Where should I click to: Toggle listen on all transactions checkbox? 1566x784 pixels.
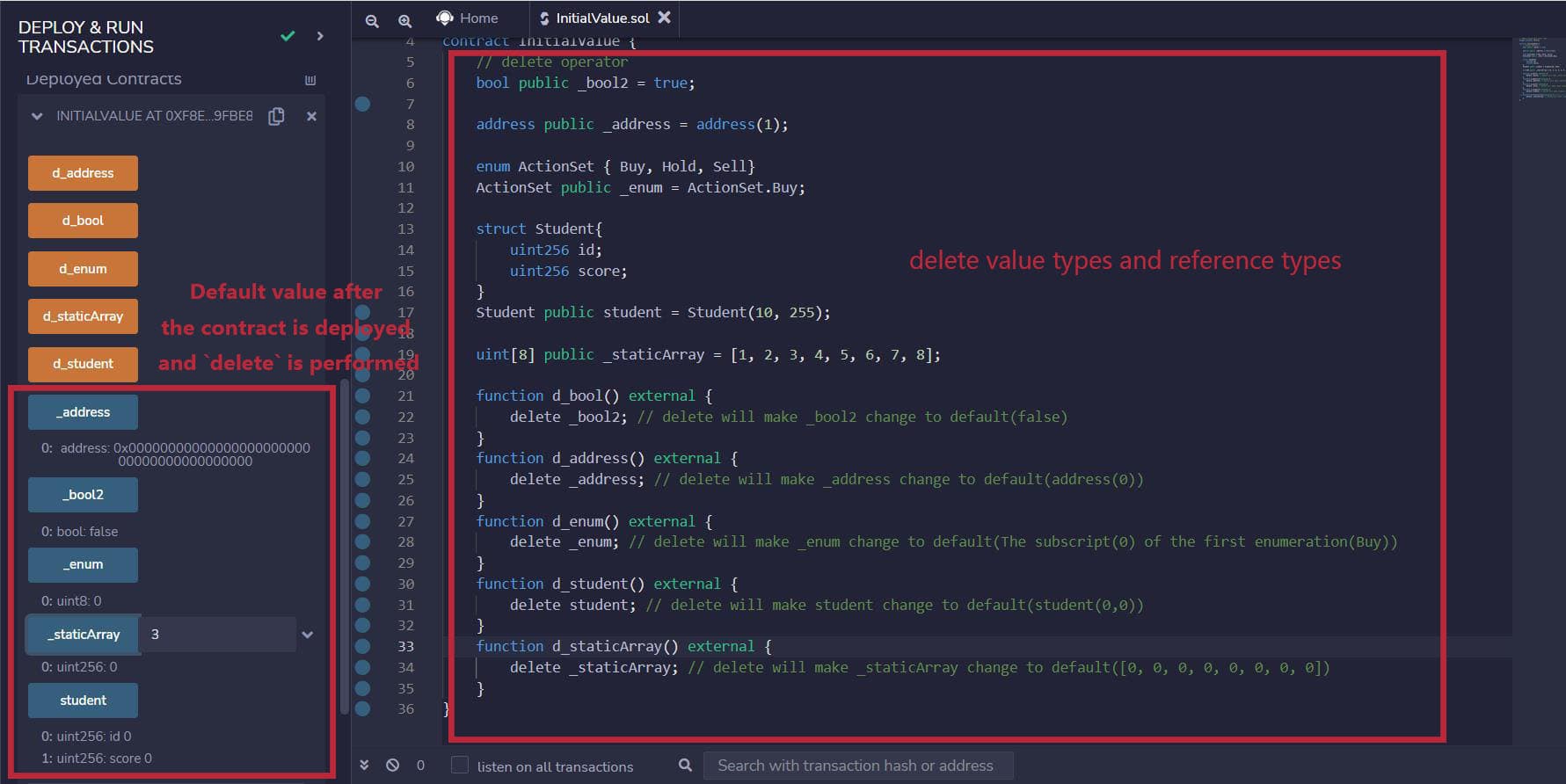(x=460, y=765)
